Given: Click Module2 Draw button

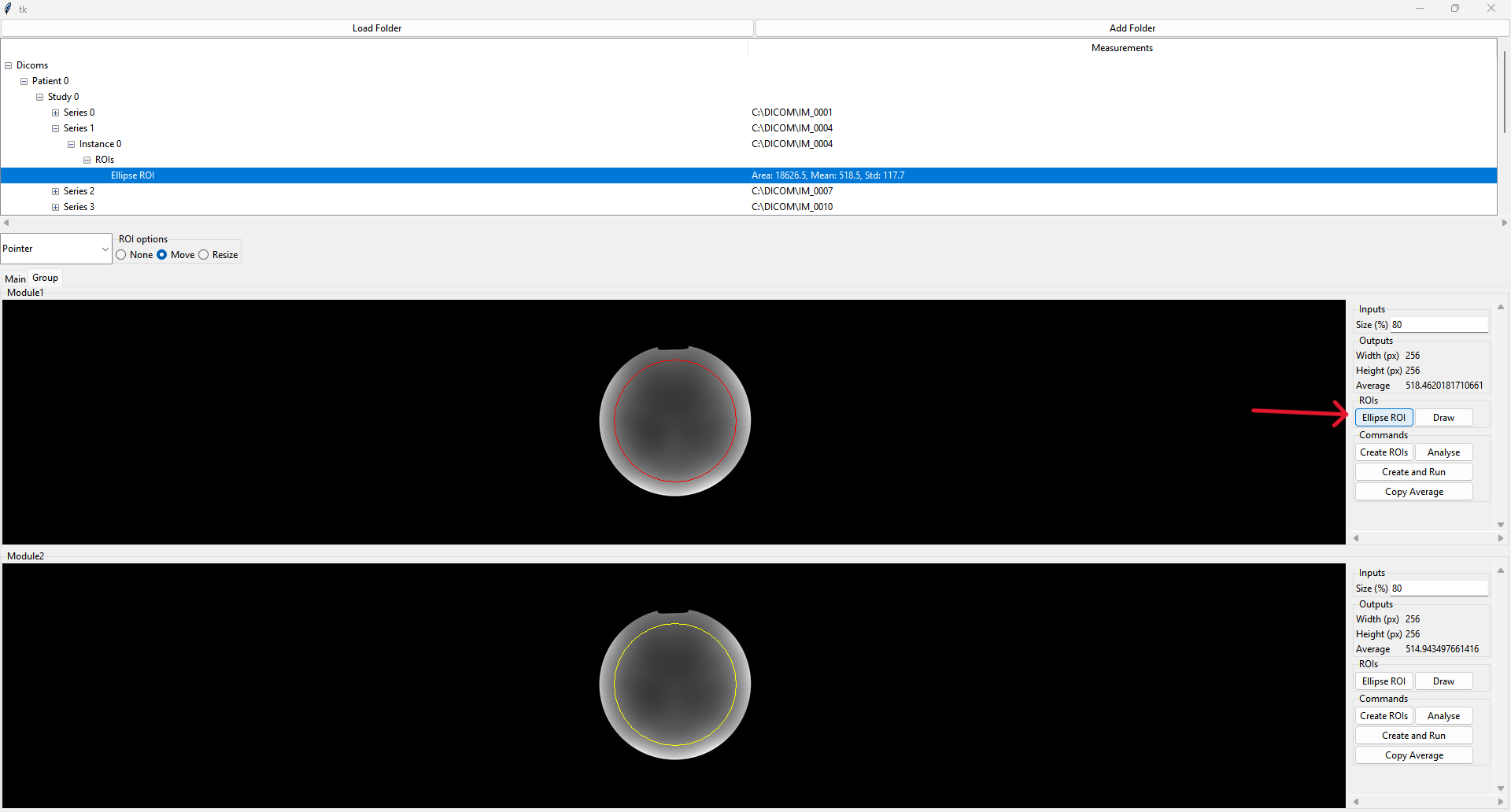Looking at the screenshot, I should (x=1443, y=681).
